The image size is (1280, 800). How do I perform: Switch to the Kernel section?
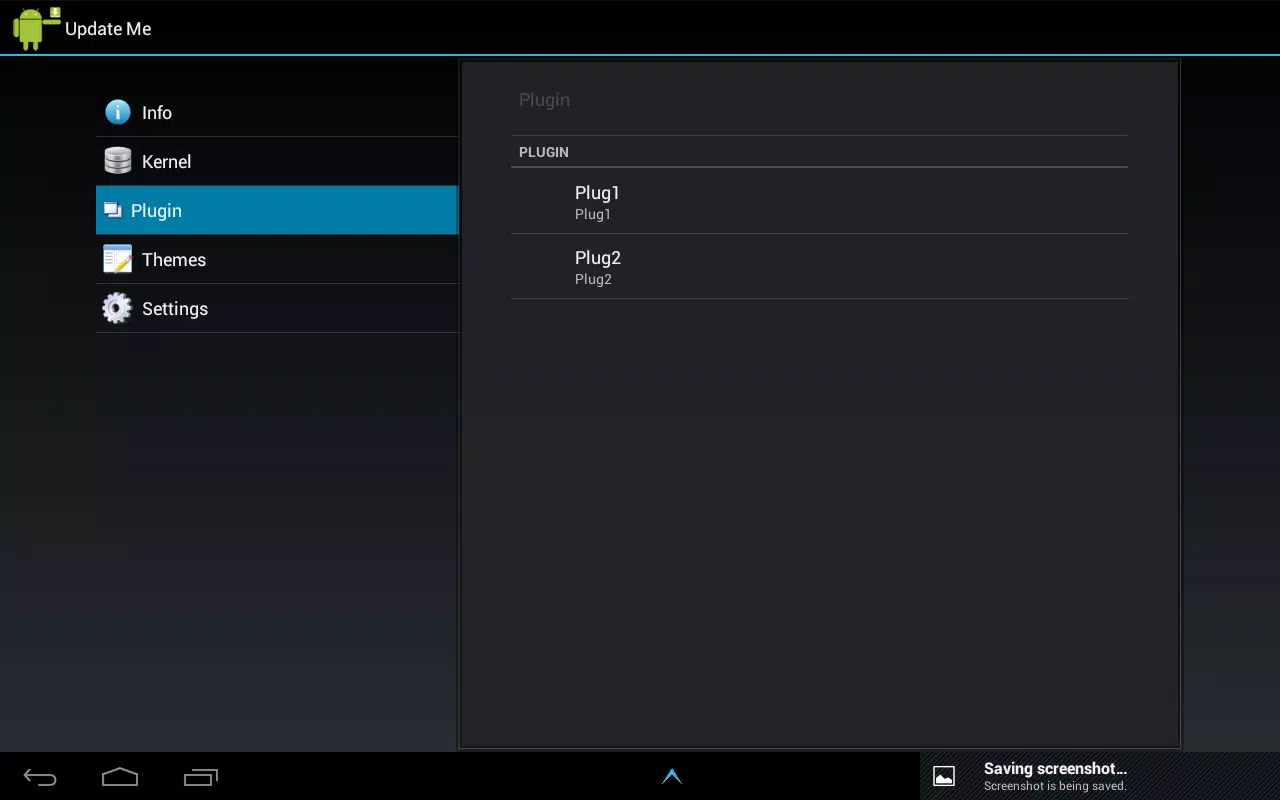(277, 161)
